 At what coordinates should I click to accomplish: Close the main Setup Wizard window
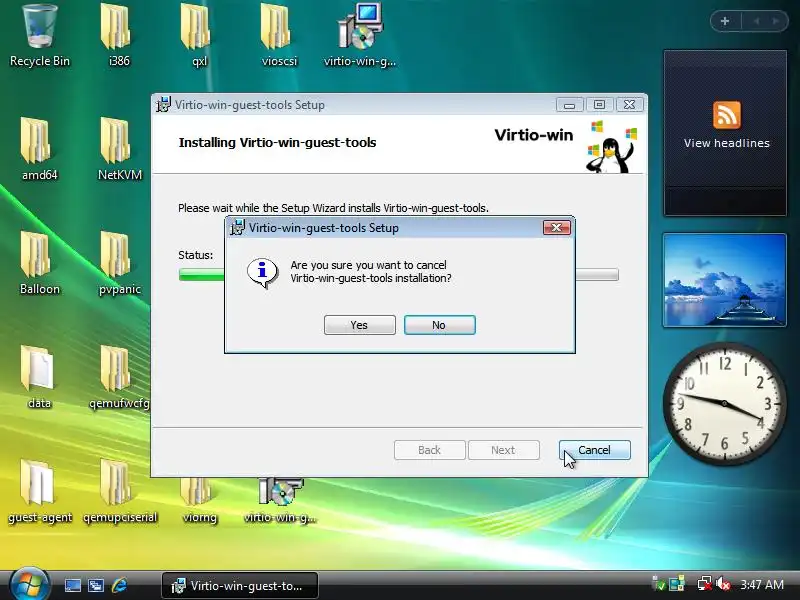[x=630, y=105]
